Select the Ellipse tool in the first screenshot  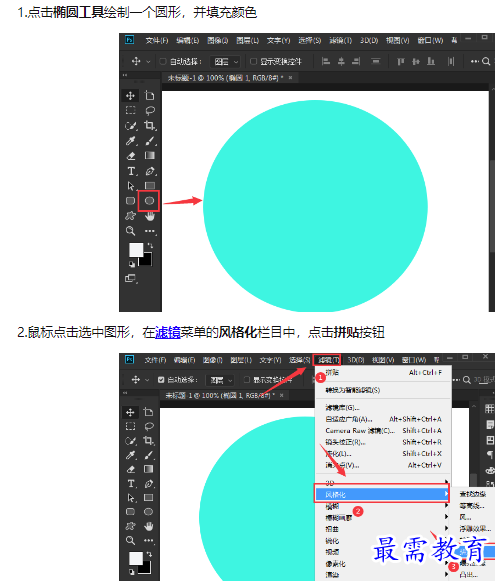tap(149, 201)
